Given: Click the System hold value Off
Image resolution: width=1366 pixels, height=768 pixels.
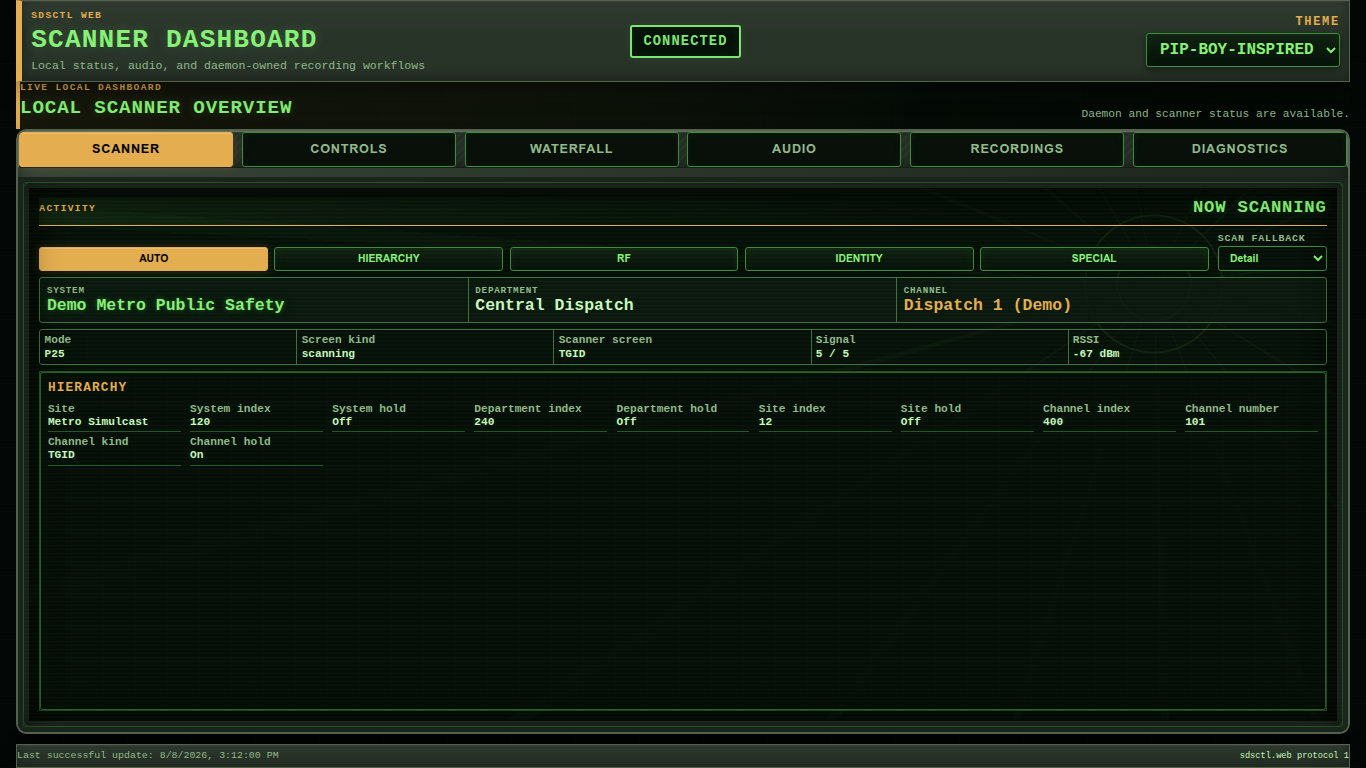Looking at the screenshot, I should pyautogui.click(x=342, y=422).
